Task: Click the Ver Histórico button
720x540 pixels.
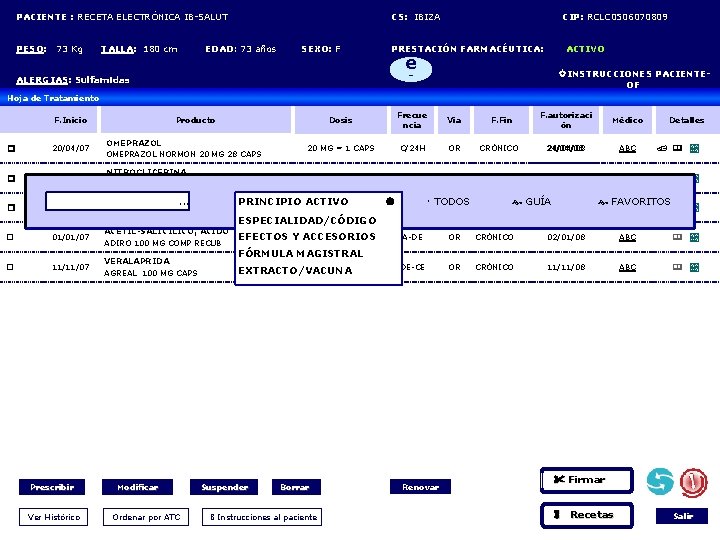Action: click(x=53, y=517)
